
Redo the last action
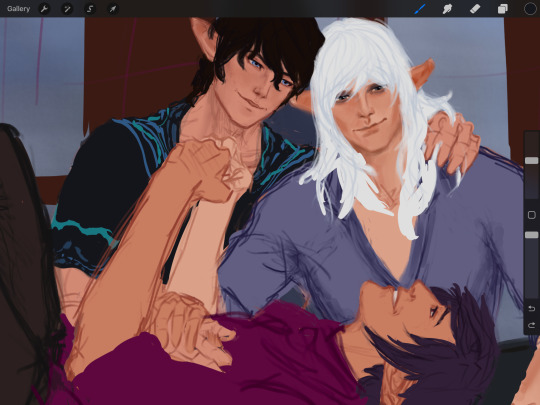(531, 325)
